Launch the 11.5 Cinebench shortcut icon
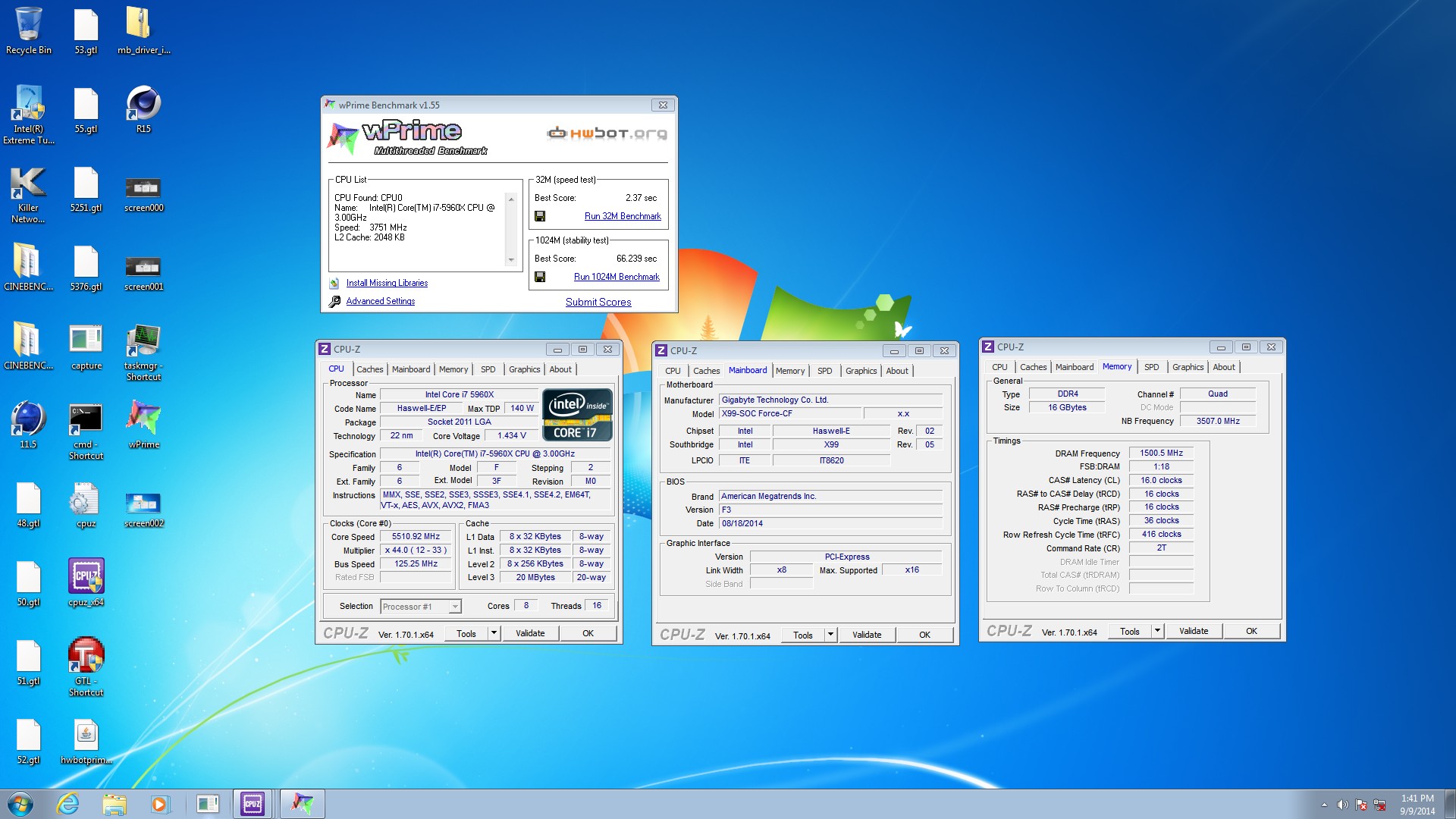Viewport: 1456px width, 819px height. 29,425
